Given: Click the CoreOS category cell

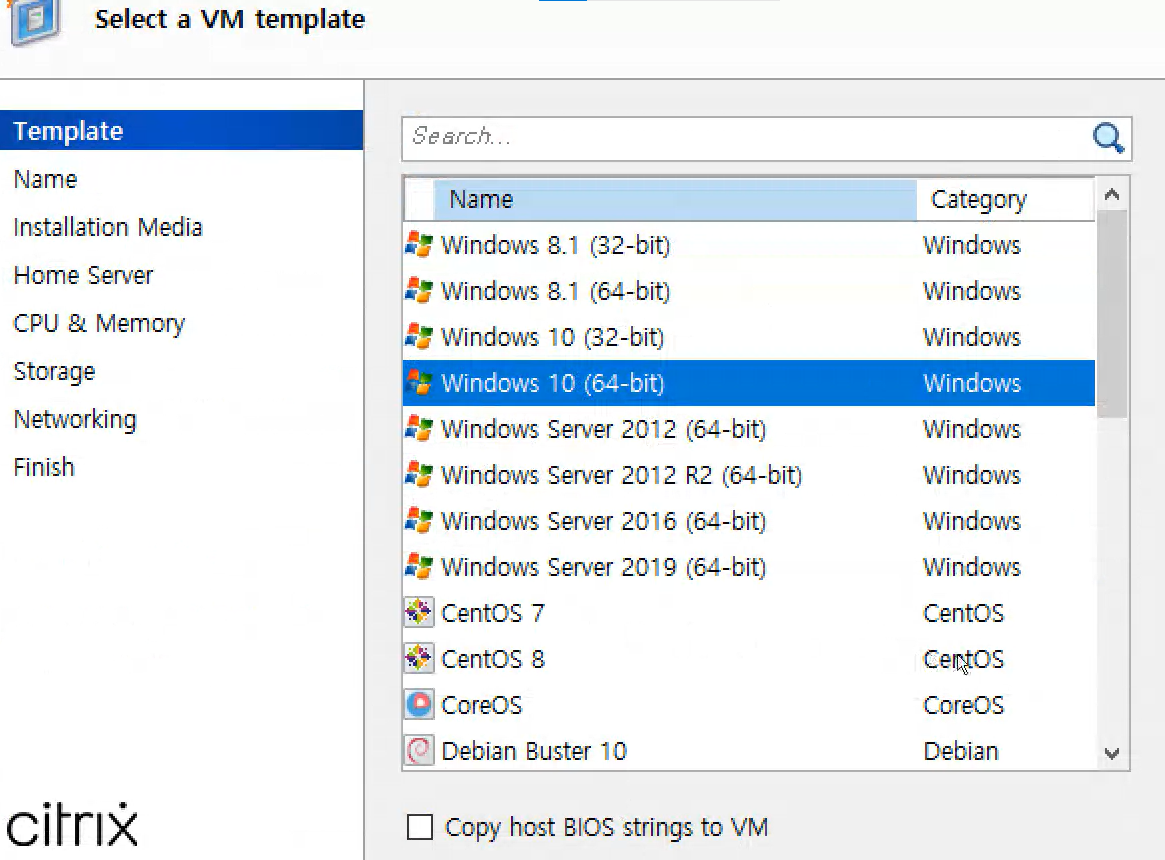Looking at the screenshot, I should pos(964,705).
